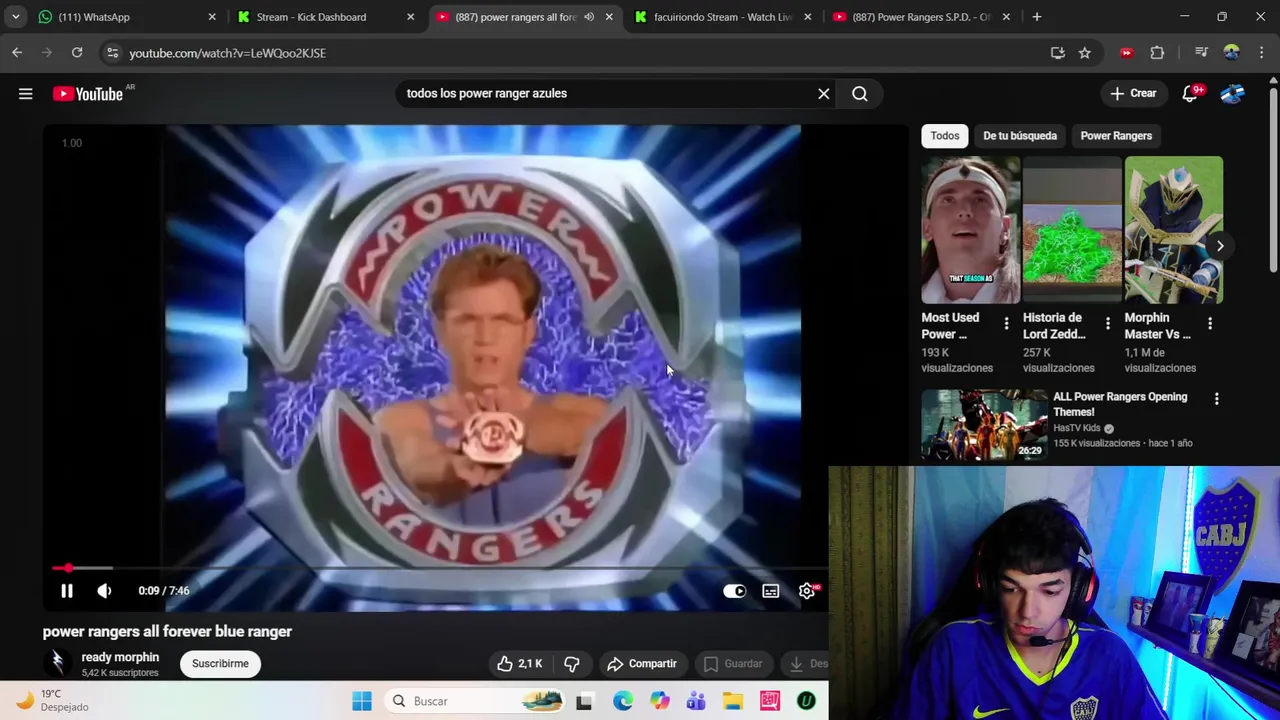Go to YouTube home via the logo
1280x720 pixels.
point(87,93)
